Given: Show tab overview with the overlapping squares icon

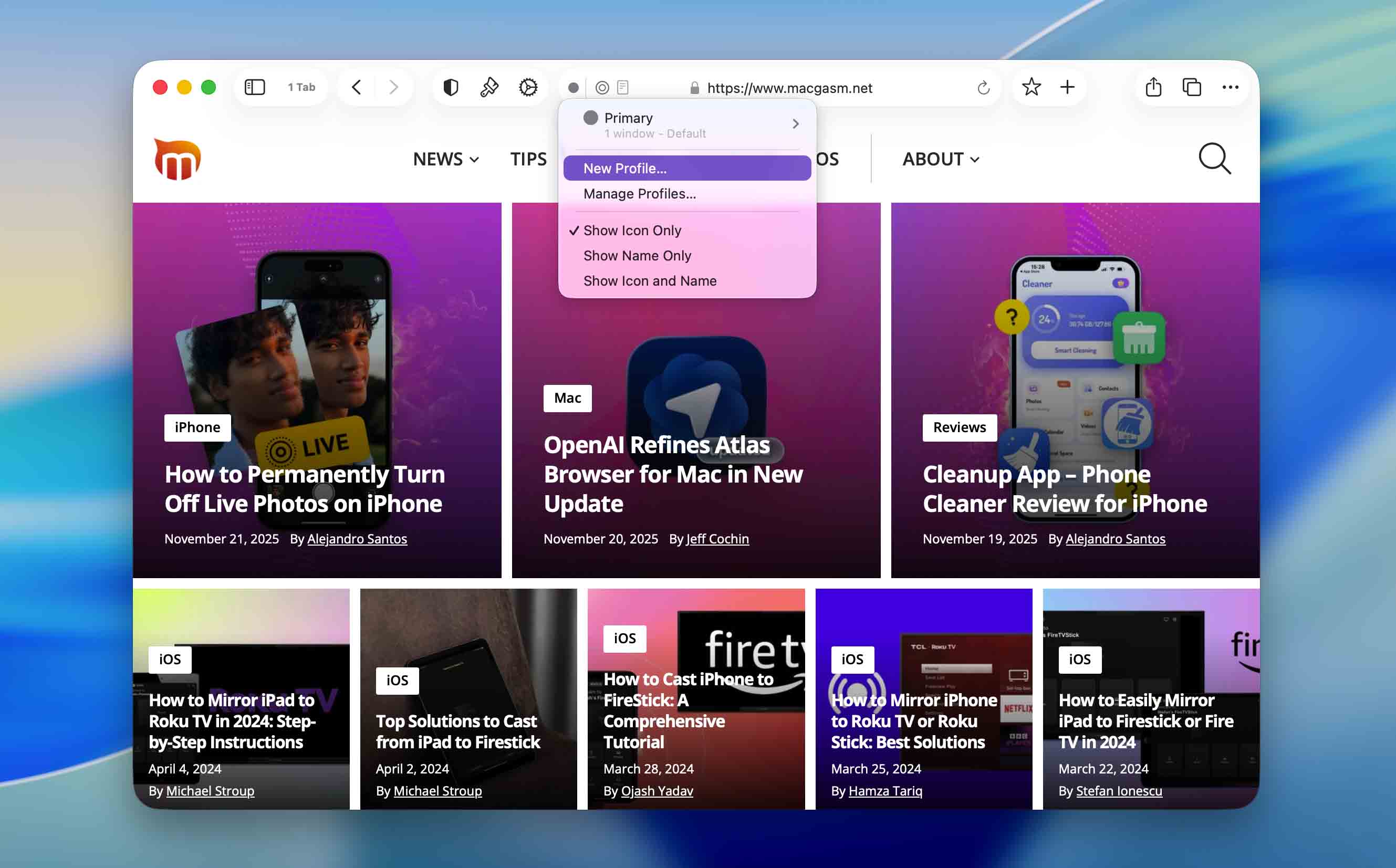Looking at the screenshot, I should click(1192, 87).
